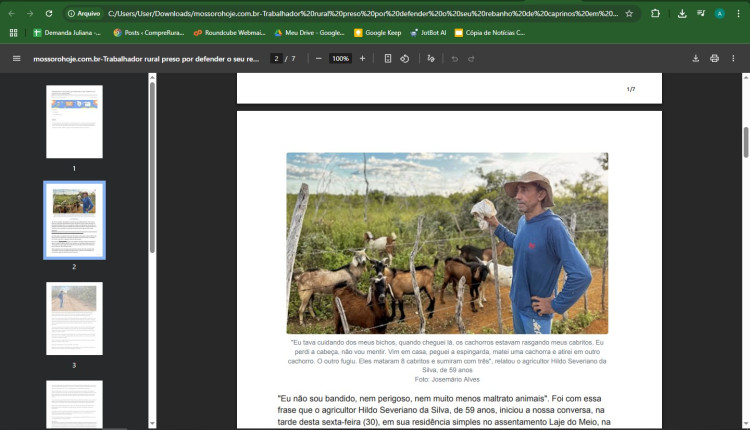Download the PDF file from viewer toolbar
Viewport: 750px width, 430px height.
695,59
